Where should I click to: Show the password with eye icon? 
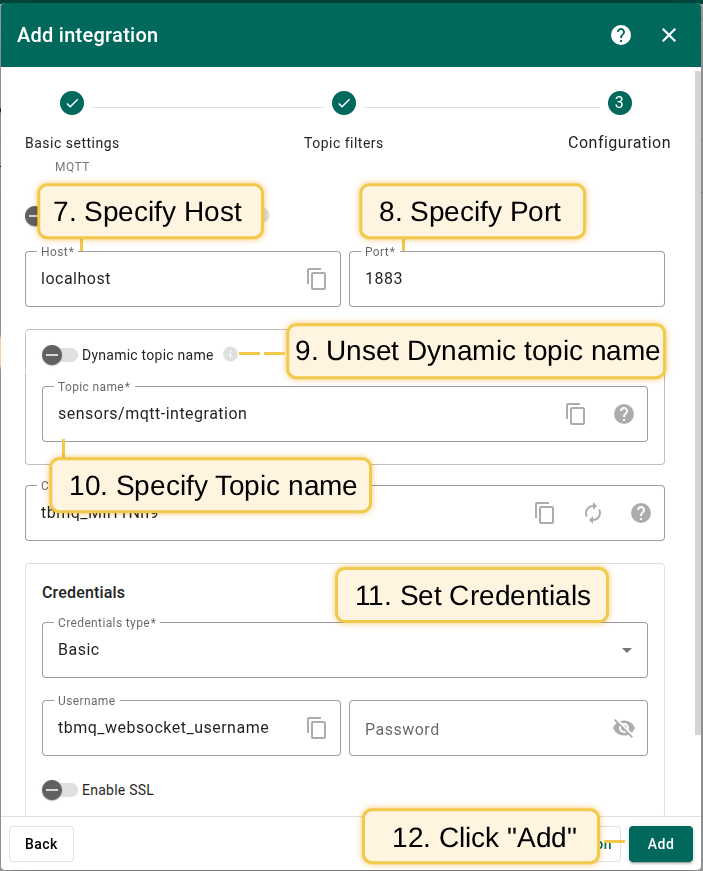tap(624, 728)
